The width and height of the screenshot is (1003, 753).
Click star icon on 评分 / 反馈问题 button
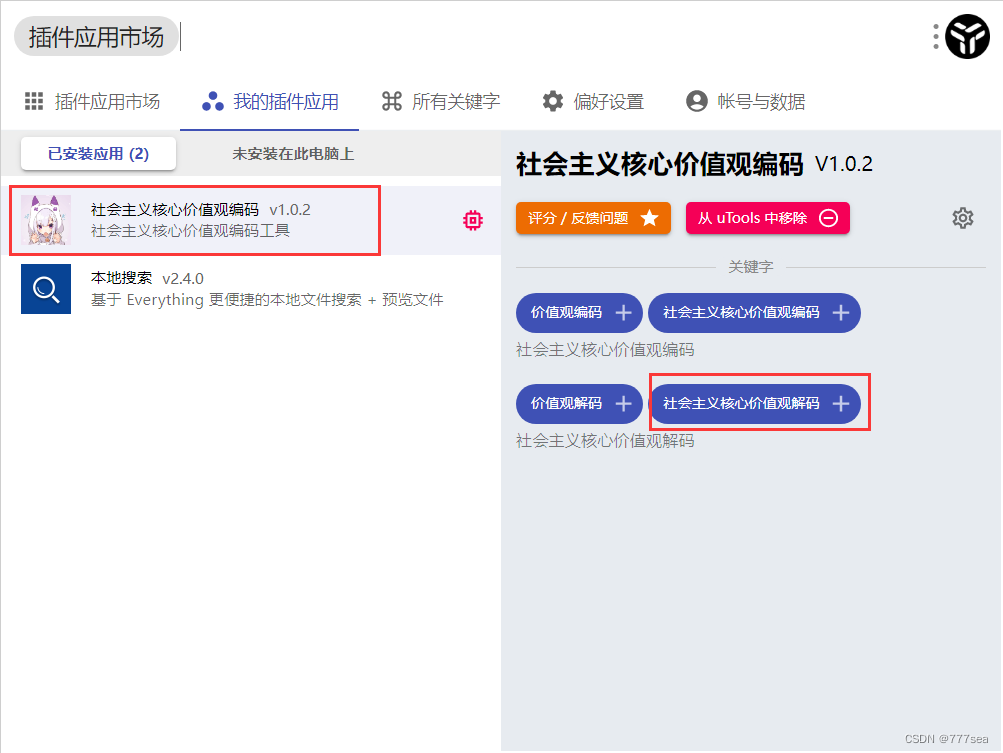649,218
